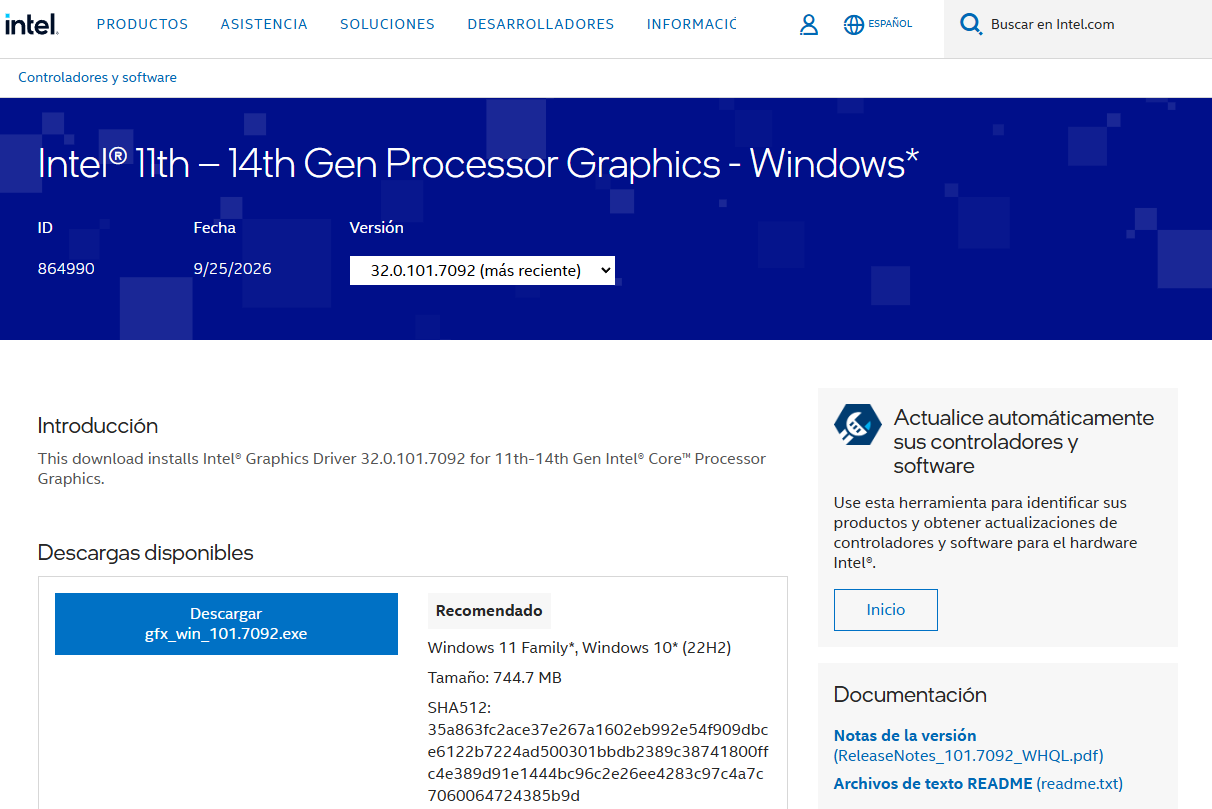Image resolution: width=1212 pixels, height=809 pixels.
Task: Open the user account icon
Action: point(809,25)
